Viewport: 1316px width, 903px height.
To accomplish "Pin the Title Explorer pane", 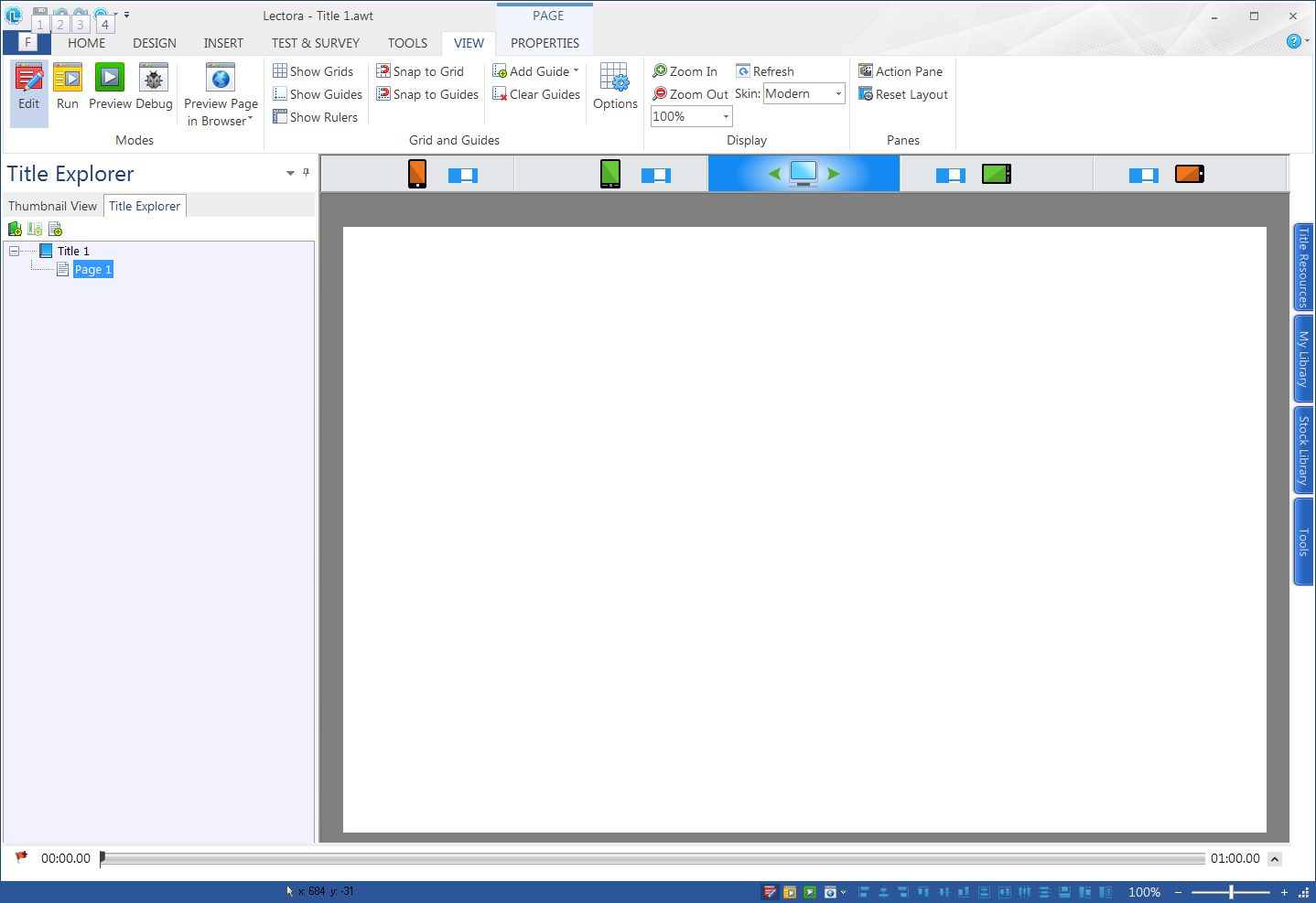I will pyautogui.click(x=306, y=172).
